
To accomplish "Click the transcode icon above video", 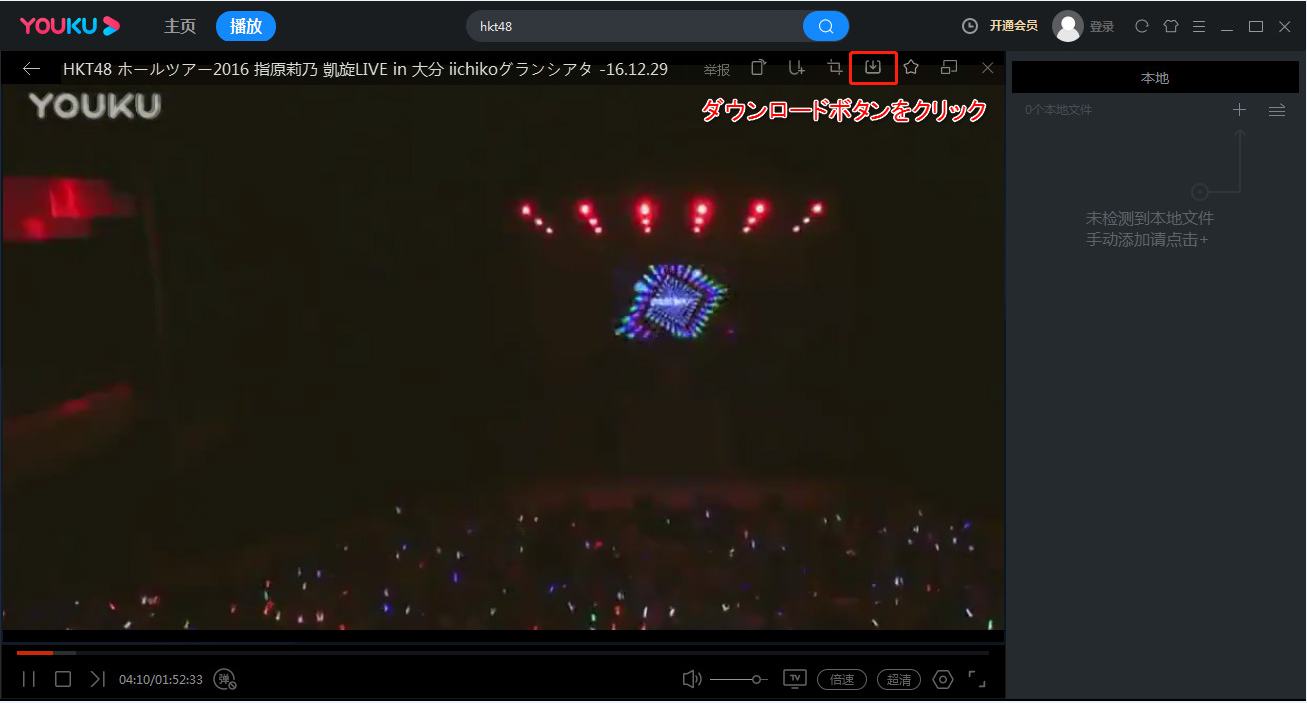I will click(797, 67).
